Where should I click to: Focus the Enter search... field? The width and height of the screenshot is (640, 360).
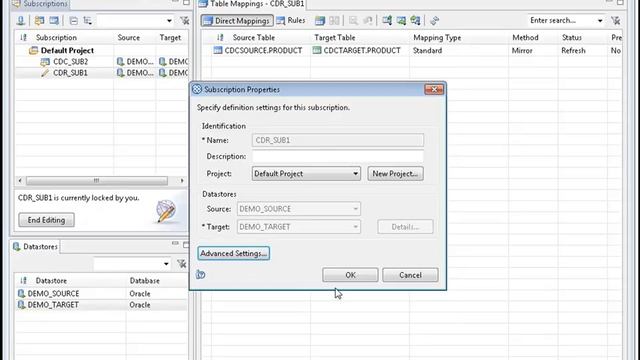pos(561,20)
